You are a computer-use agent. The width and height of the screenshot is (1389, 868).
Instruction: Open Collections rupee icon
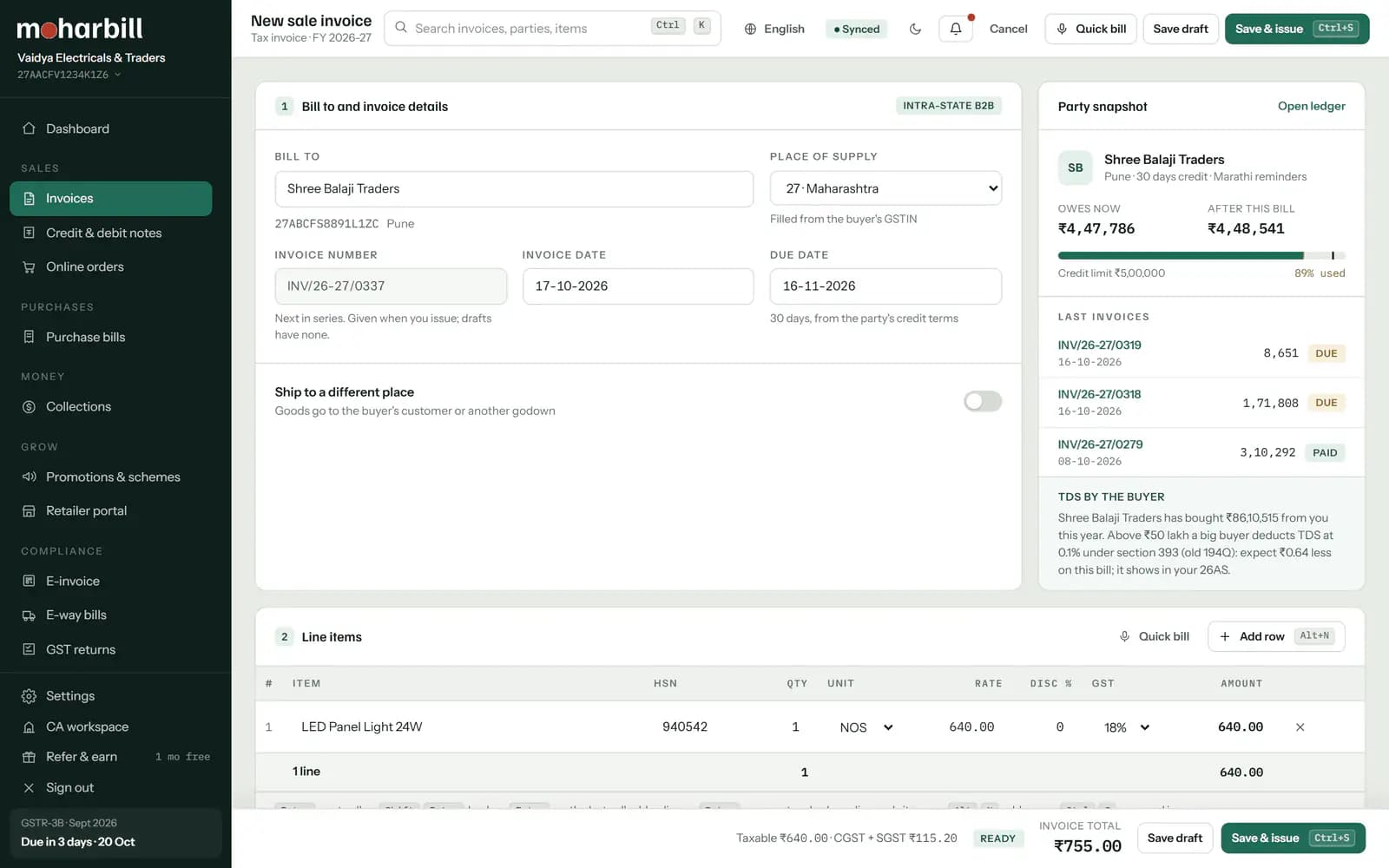point(29,406)
